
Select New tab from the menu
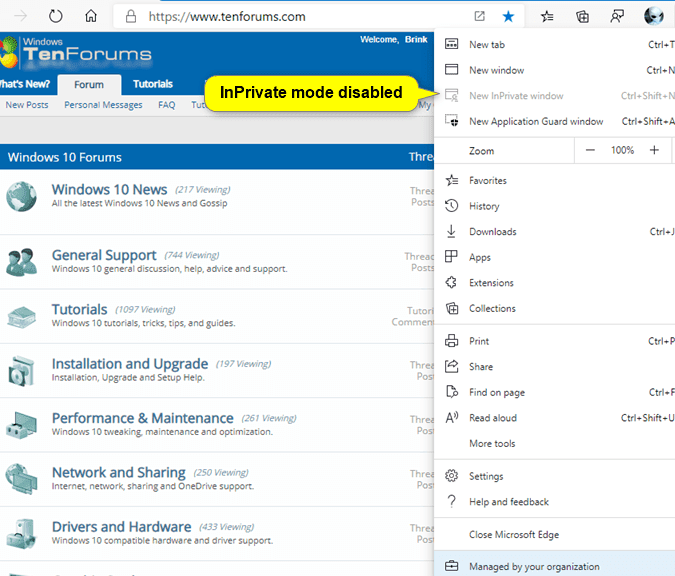554,44
